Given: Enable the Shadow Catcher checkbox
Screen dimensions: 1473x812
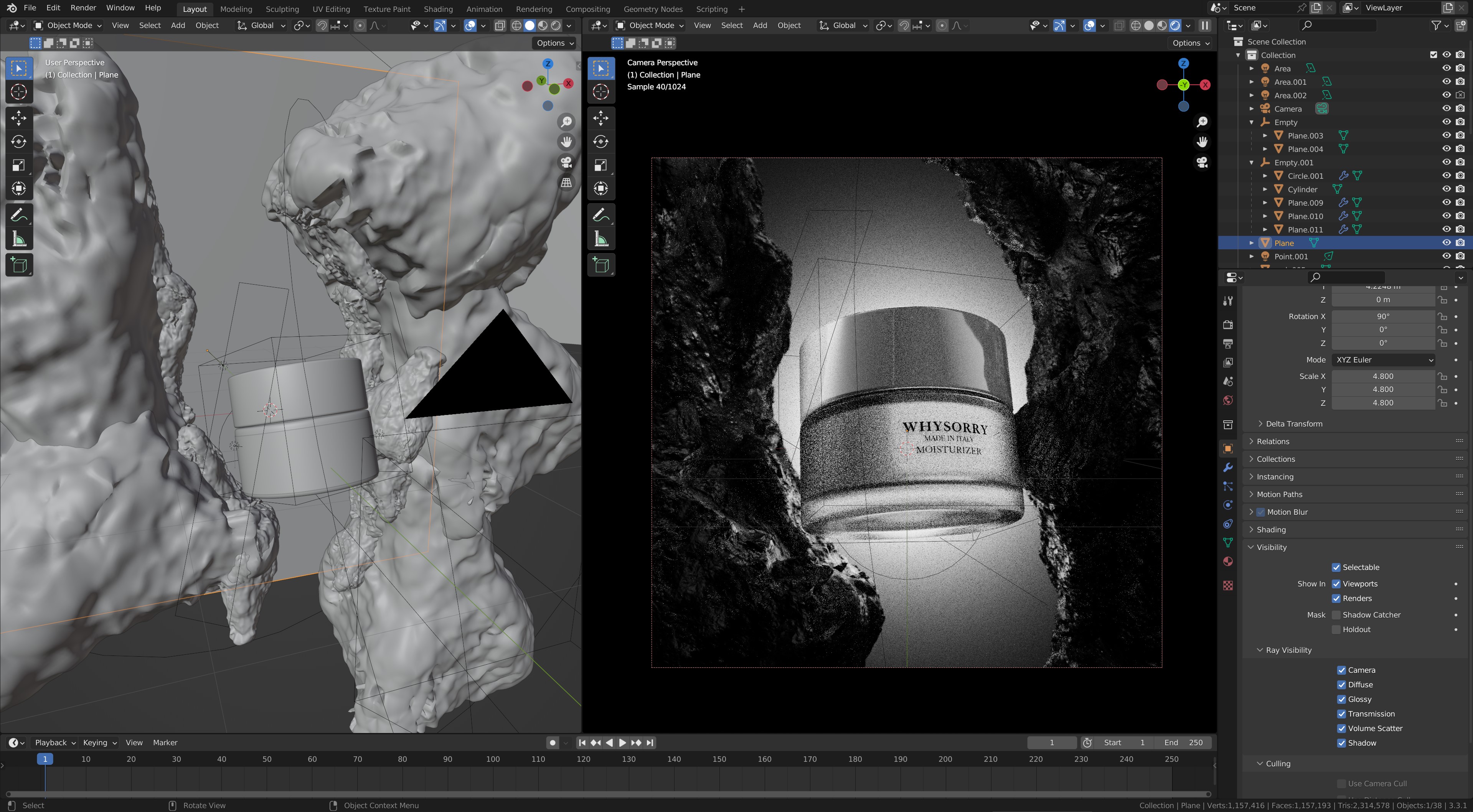Looking at the screenshot, I should coord(1336,615).
